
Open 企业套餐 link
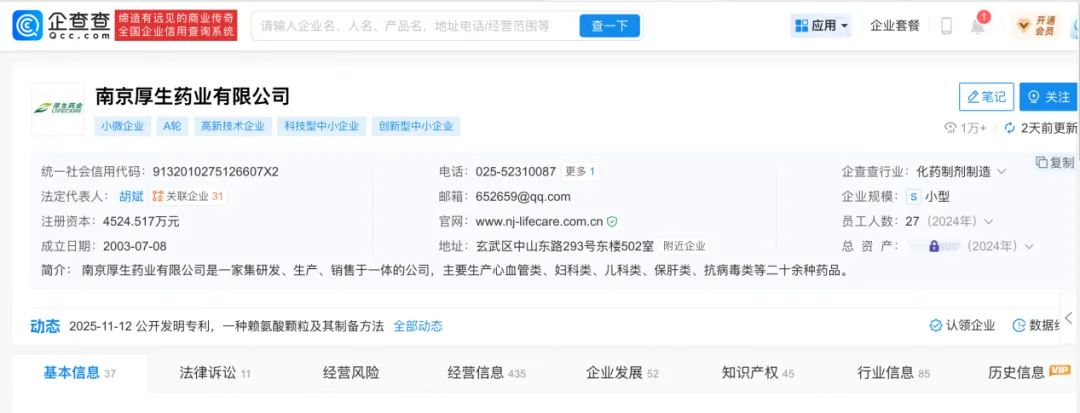tap(895, 26)
